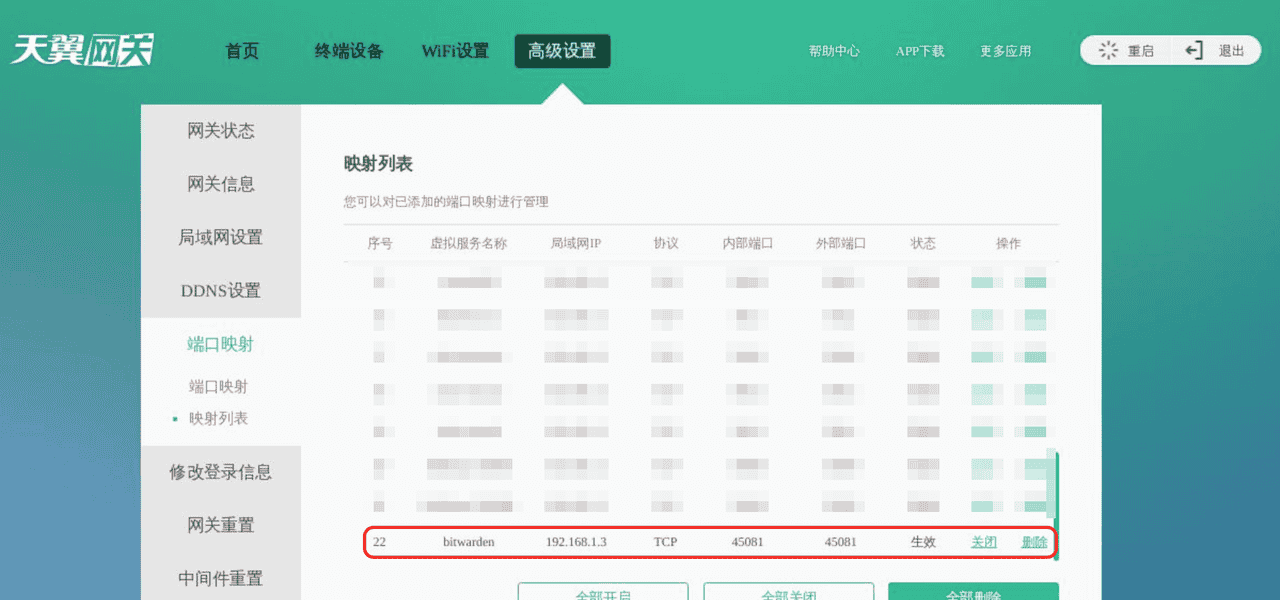This screenshot has width=1280, height=600.
Task: Disable the bitwarden mapping via 关闭
Action: 983,541
